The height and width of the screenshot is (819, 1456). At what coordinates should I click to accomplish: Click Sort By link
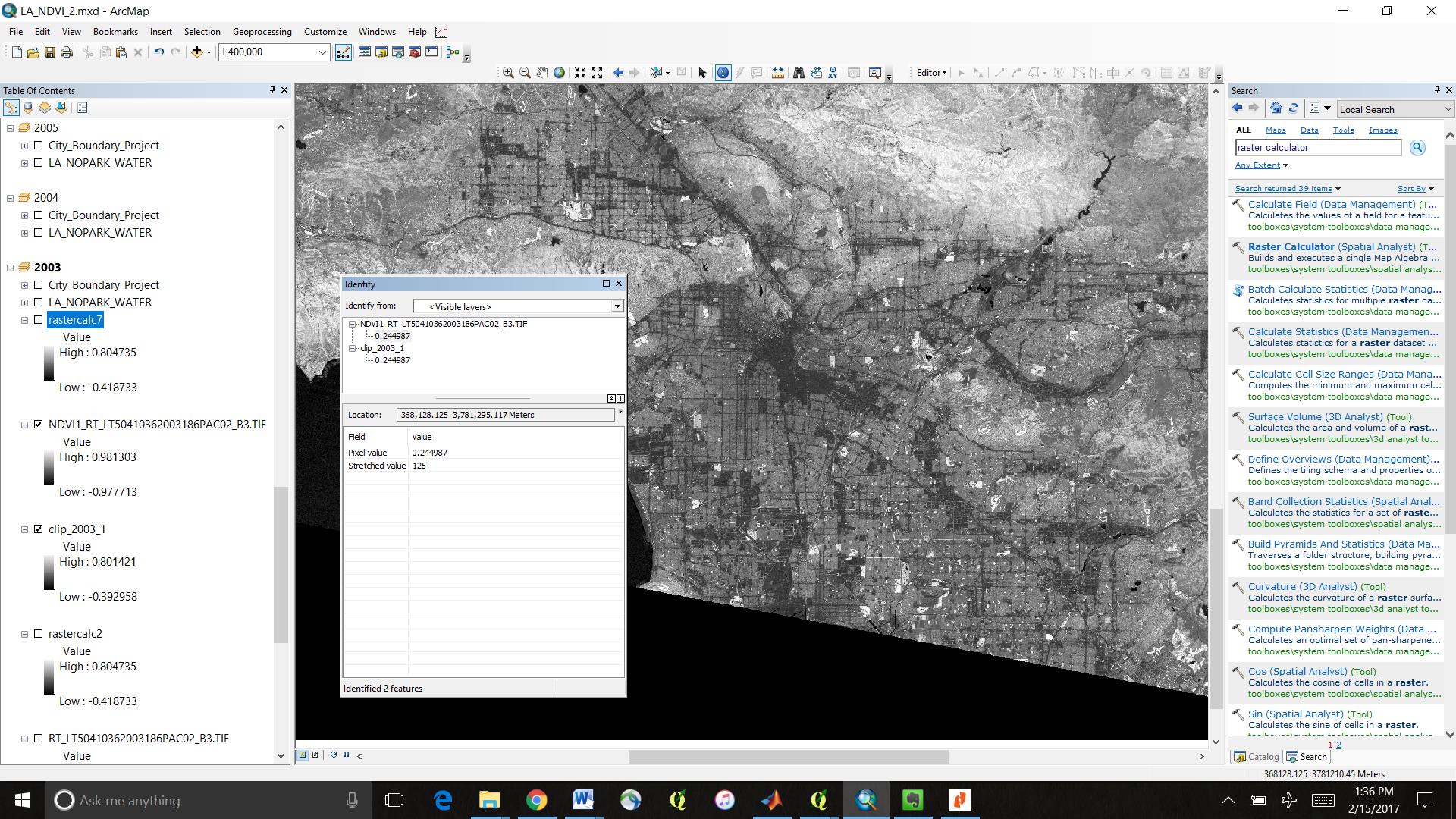tap(1411, 189)
